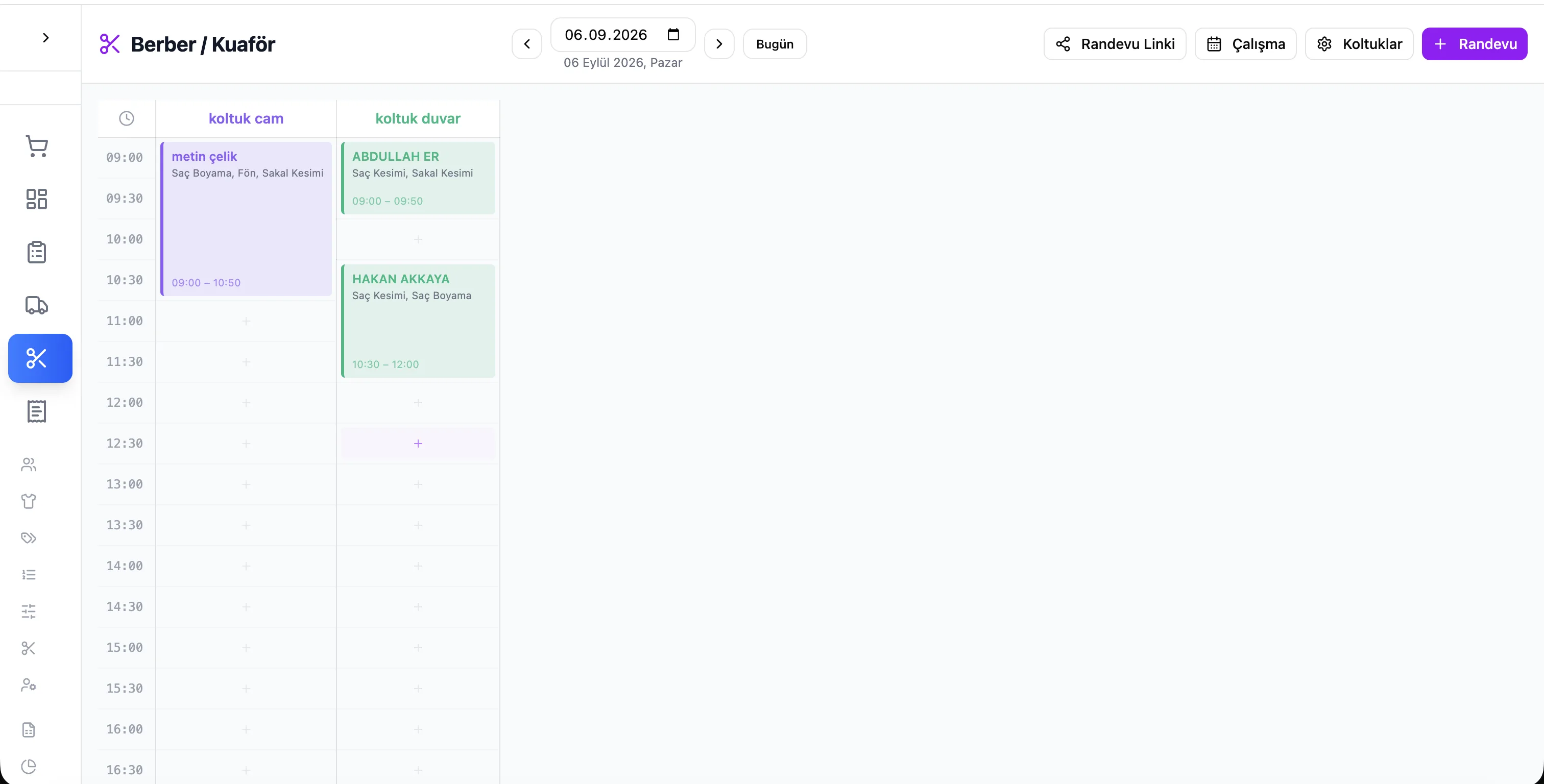The height and width of the screenshot is (784, 1544).
Task: Open the price tags sidebar icon
Action: tap(29, 537)
